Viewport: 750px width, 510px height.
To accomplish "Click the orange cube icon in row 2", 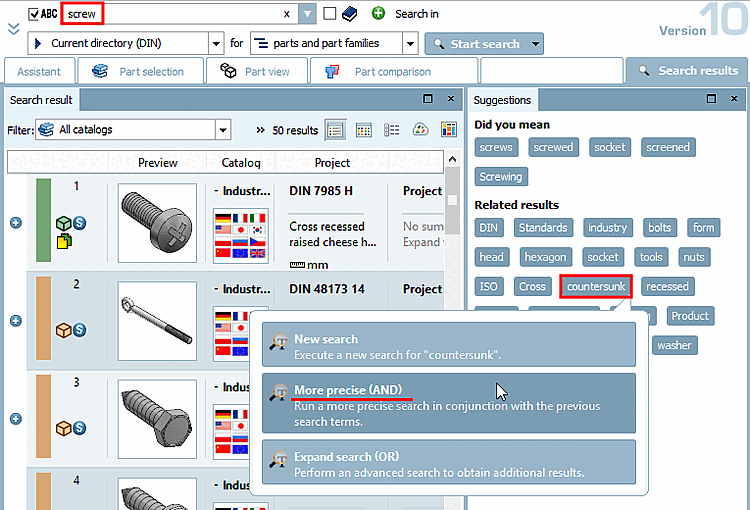I will coord(63,330).
